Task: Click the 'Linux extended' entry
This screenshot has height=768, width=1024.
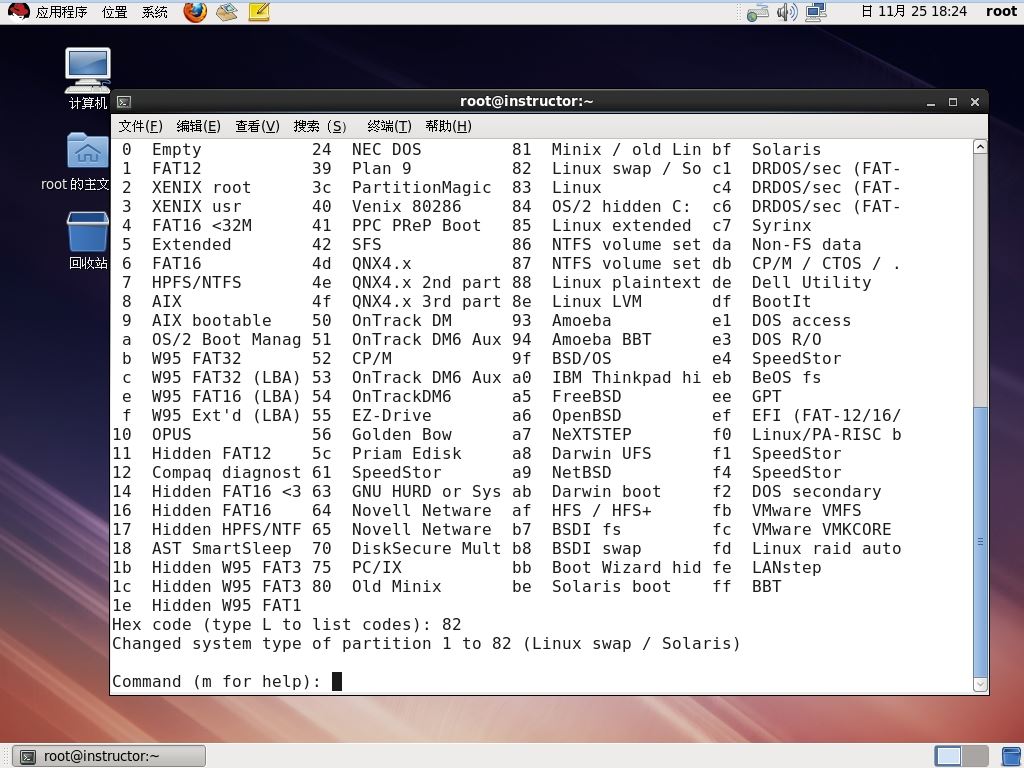Action: pyautogui.click(x=622, y=225)
